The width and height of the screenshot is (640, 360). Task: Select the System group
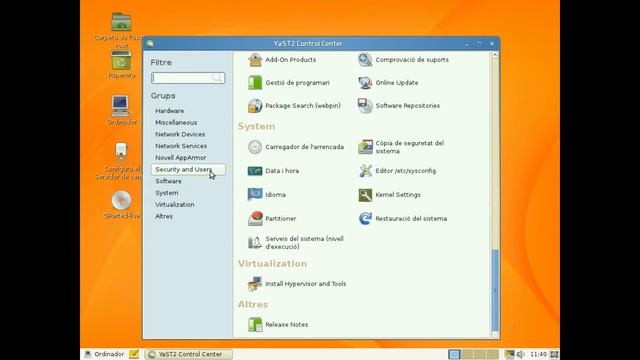tap(167, 193)
